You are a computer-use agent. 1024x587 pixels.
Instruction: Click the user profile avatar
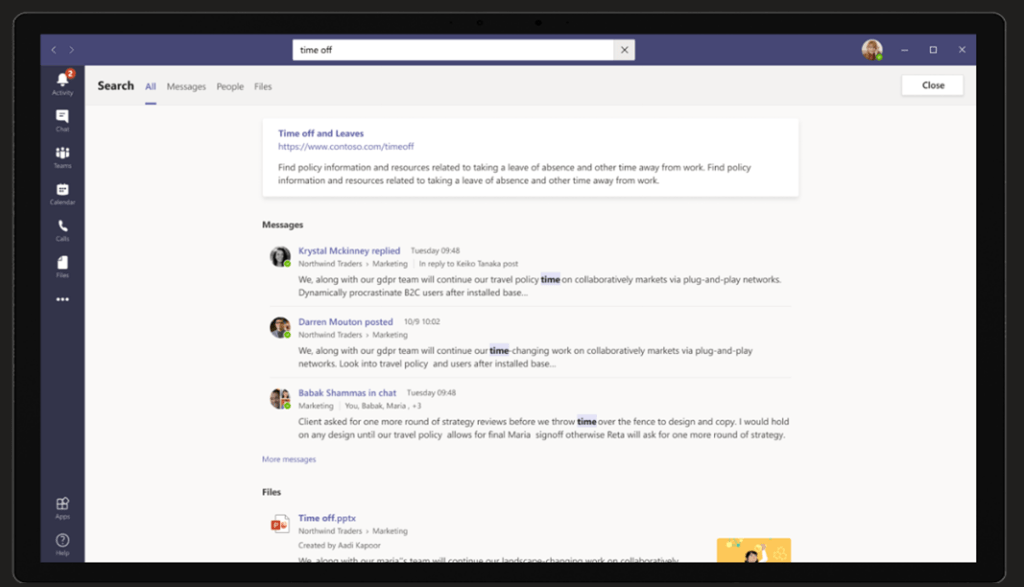(x=872, y=50)
